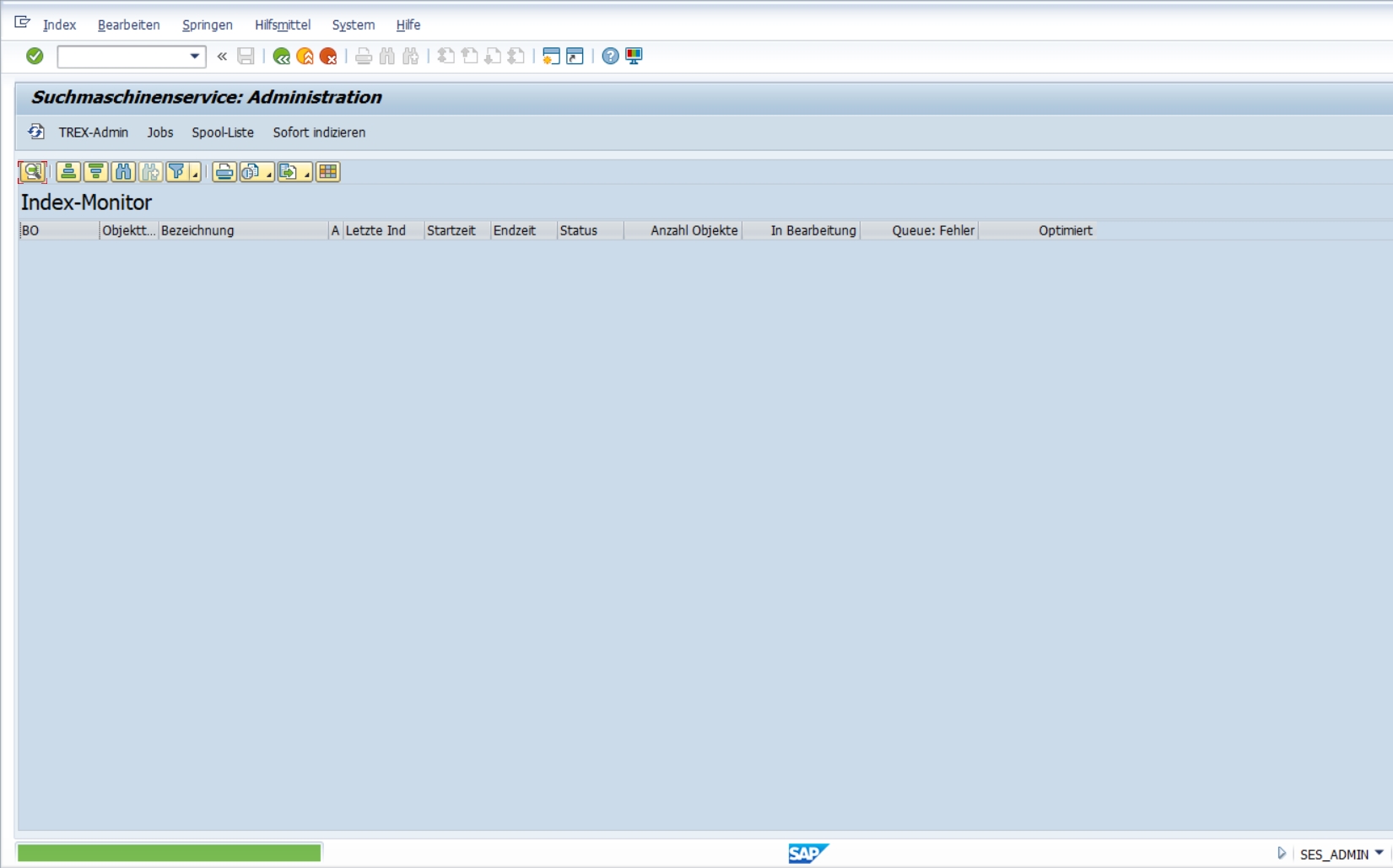Open the SES_ADMIN status field dropdown
The image size is (1393, 868).
click(x=1380, y=854)
